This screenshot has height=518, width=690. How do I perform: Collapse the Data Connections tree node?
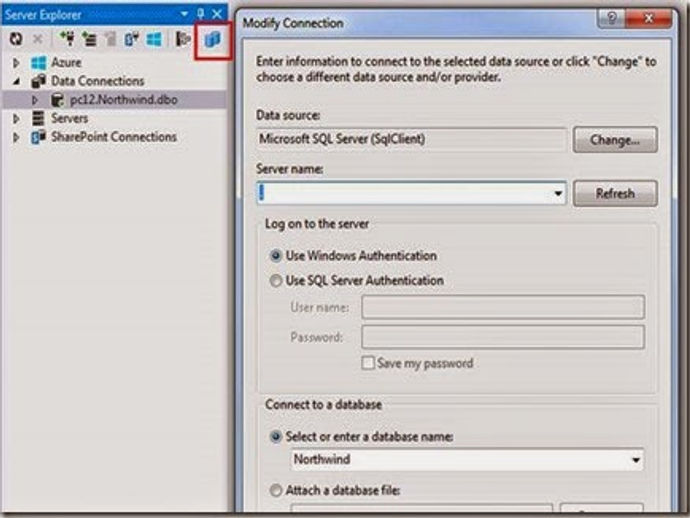(17, 81)
